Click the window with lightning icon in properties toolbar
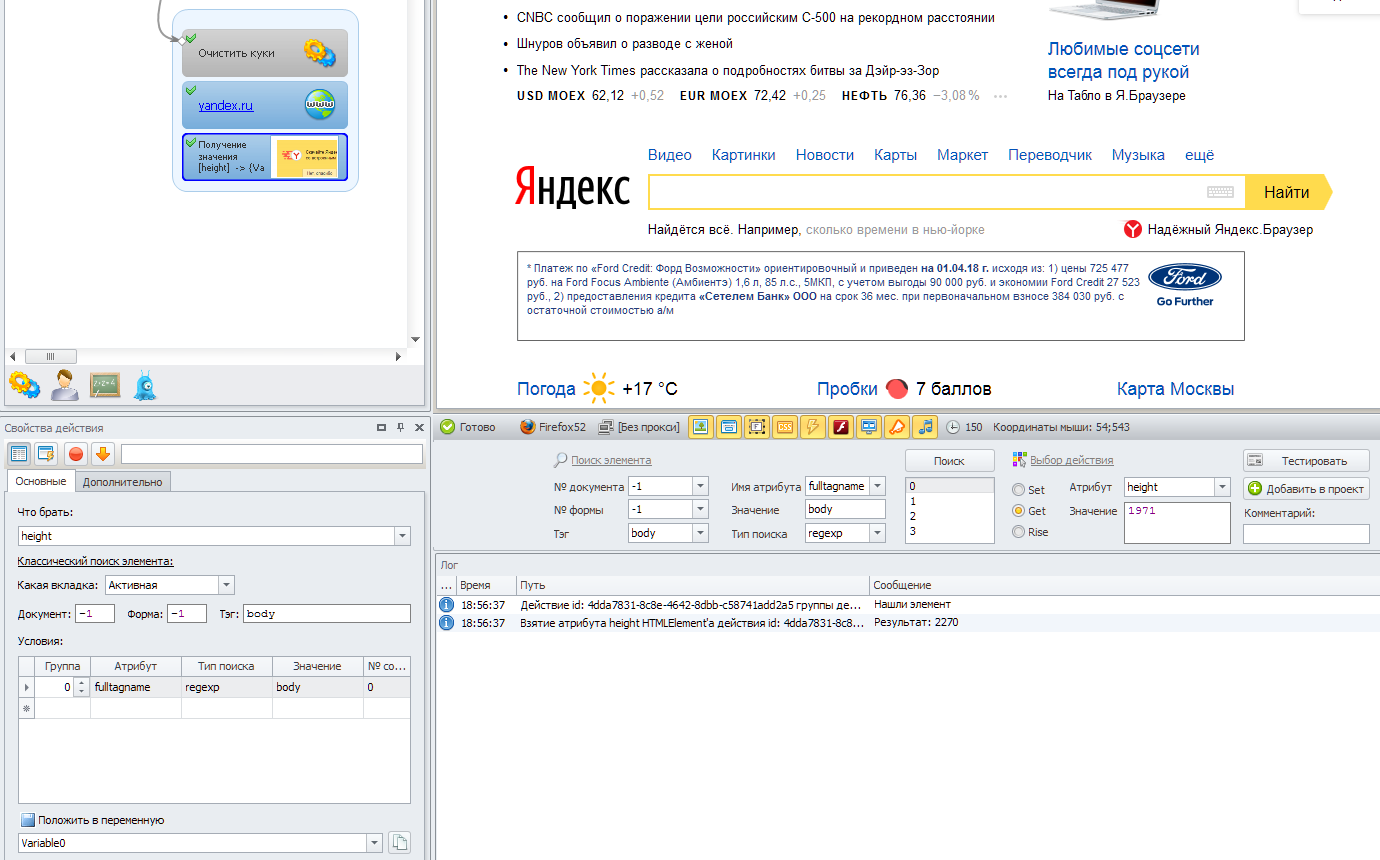Screen dimensions: 1380x860 pyautogui.click(x=46, y=454)
